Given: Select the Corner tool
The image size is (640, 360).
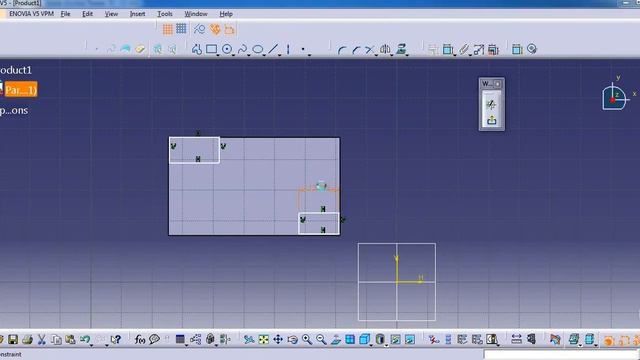Looking at the screenshot, I should pyautogui.click(x=342, y=50).
